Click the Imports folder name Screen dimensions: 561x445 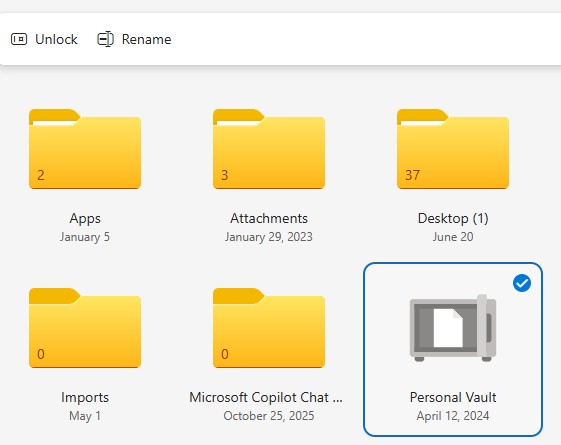click(x=85, y=397)
